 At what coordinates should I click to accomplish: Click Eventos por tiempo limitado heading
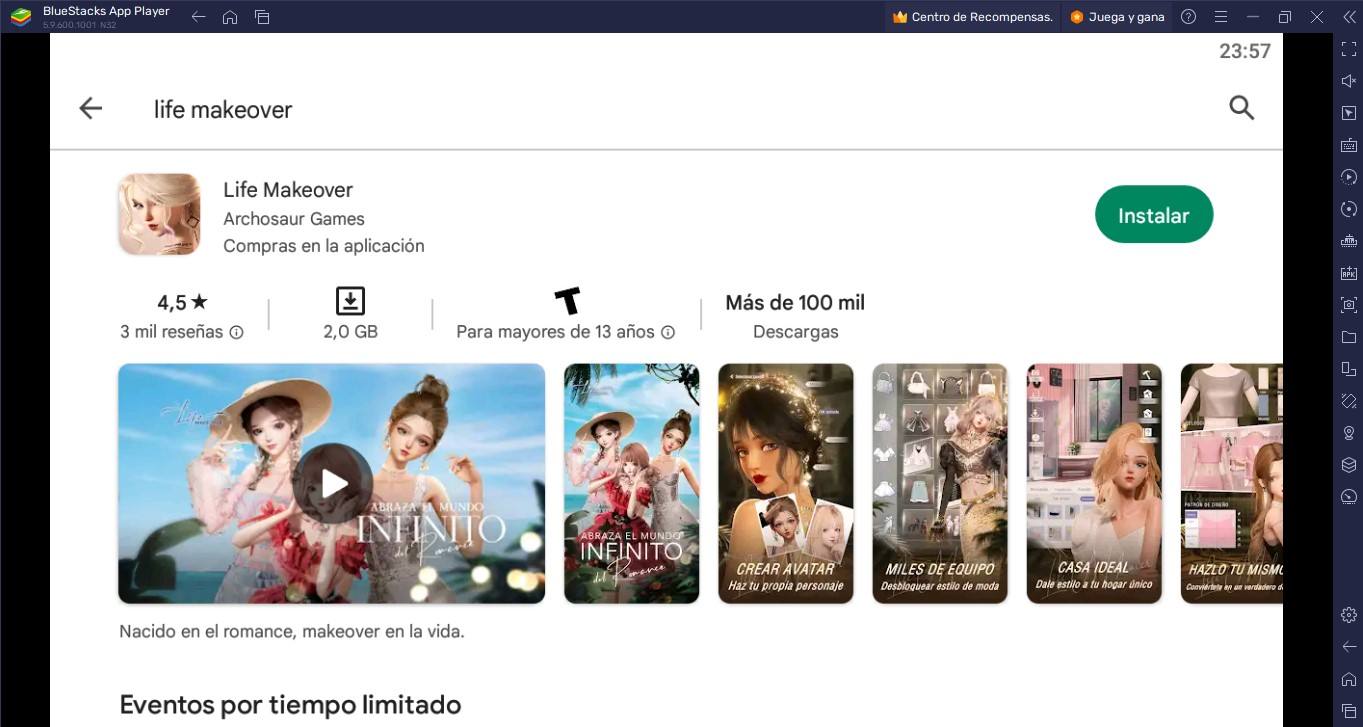(290, 704)
